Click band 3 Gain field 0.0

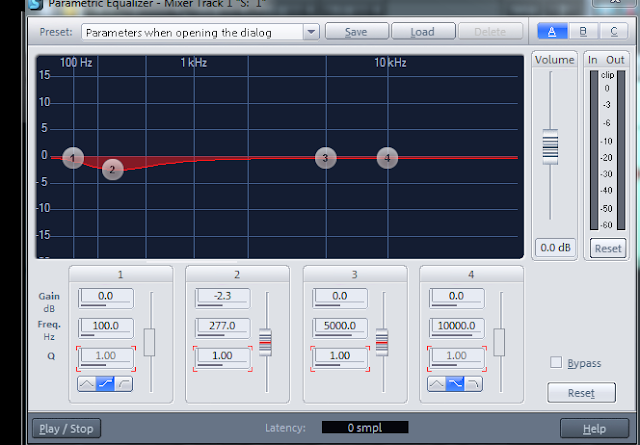340,298
